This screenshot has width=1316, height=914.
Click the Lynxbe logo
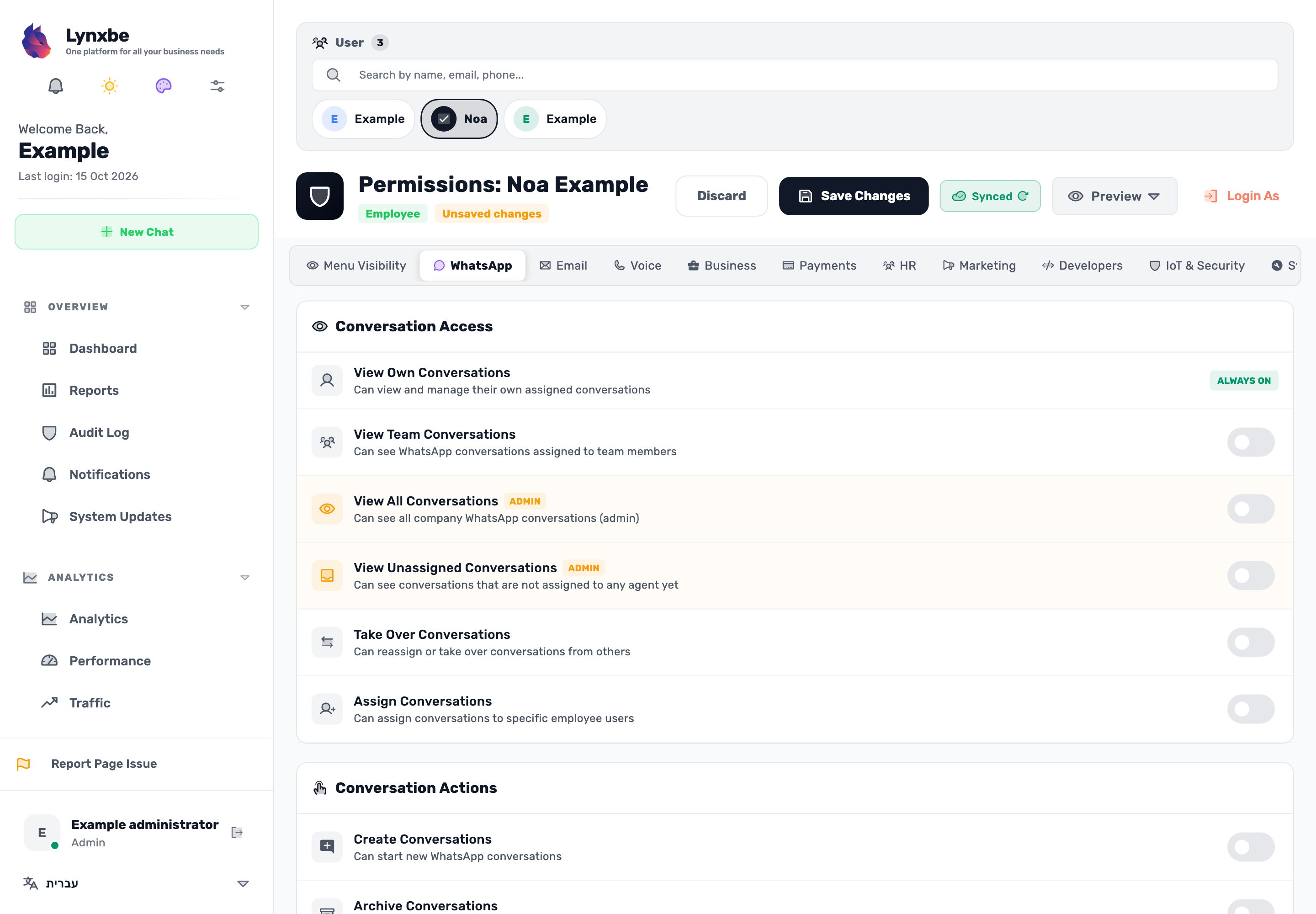(x=36, y=41)
